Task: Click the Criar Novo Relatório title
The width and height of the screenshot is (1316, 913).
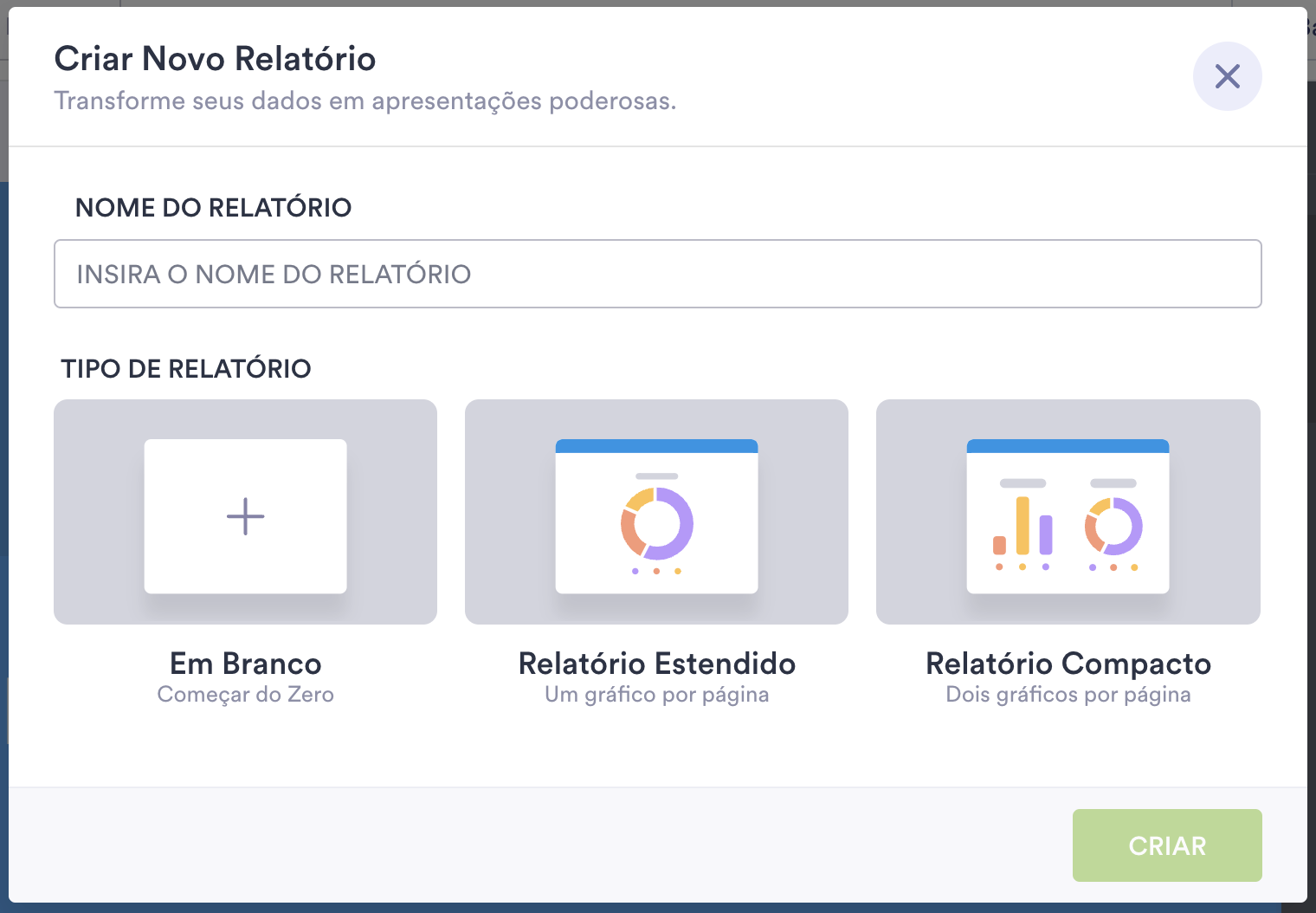Action: pyautogui.click(x=216, y=59)
